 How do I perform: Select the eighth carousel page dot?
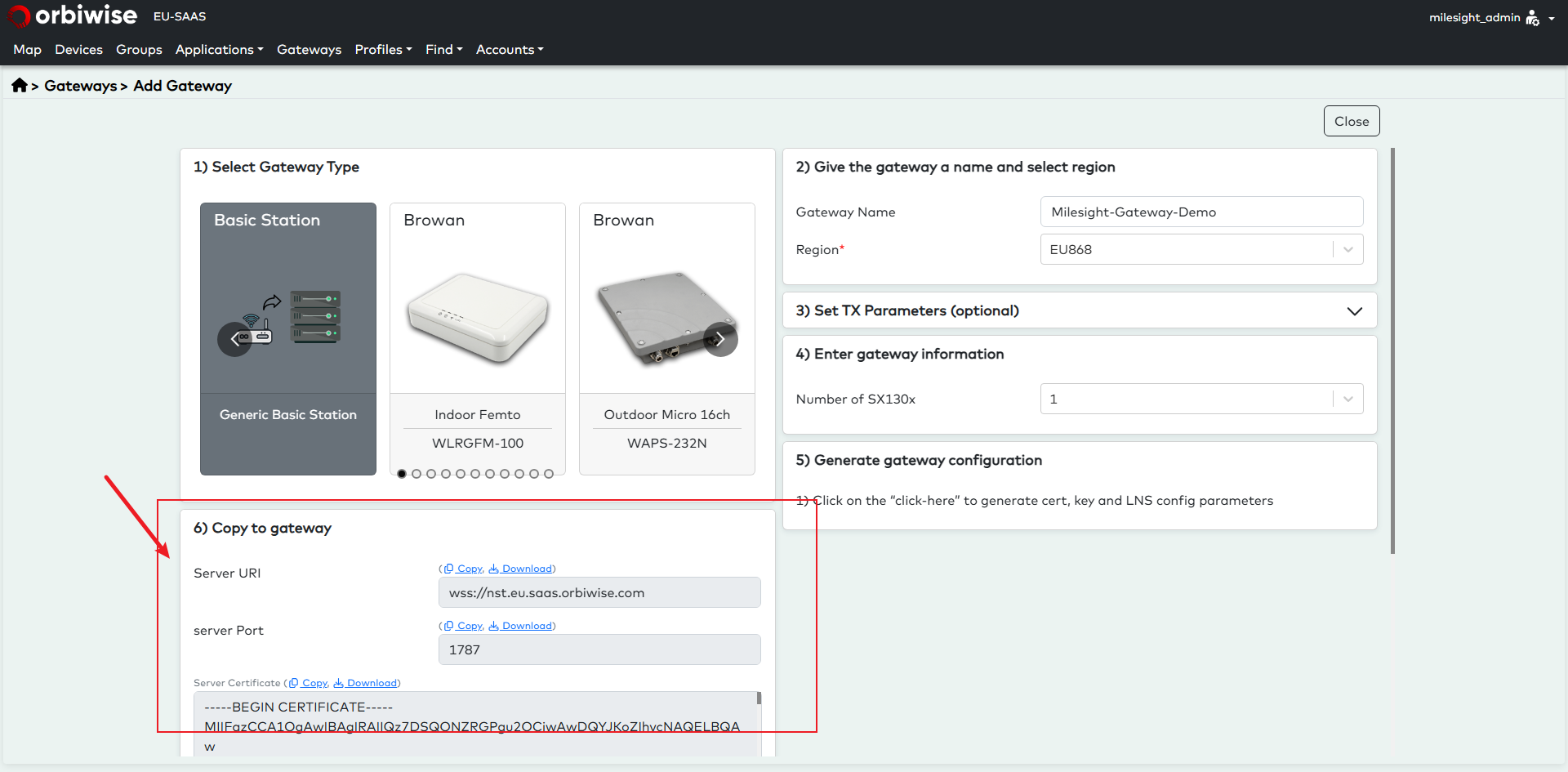pos(505,474)
